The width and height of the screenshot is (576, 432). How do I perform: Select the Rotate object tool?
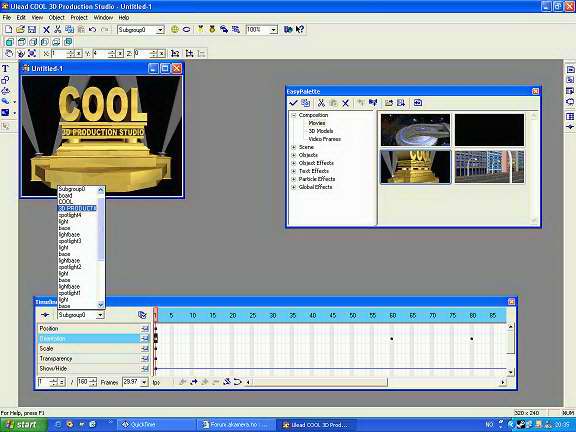click(20, 54)
